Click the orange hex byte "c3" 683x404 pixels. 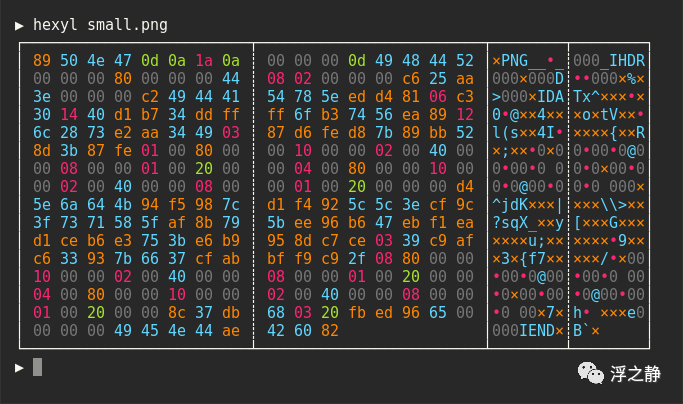pos(465,96)
